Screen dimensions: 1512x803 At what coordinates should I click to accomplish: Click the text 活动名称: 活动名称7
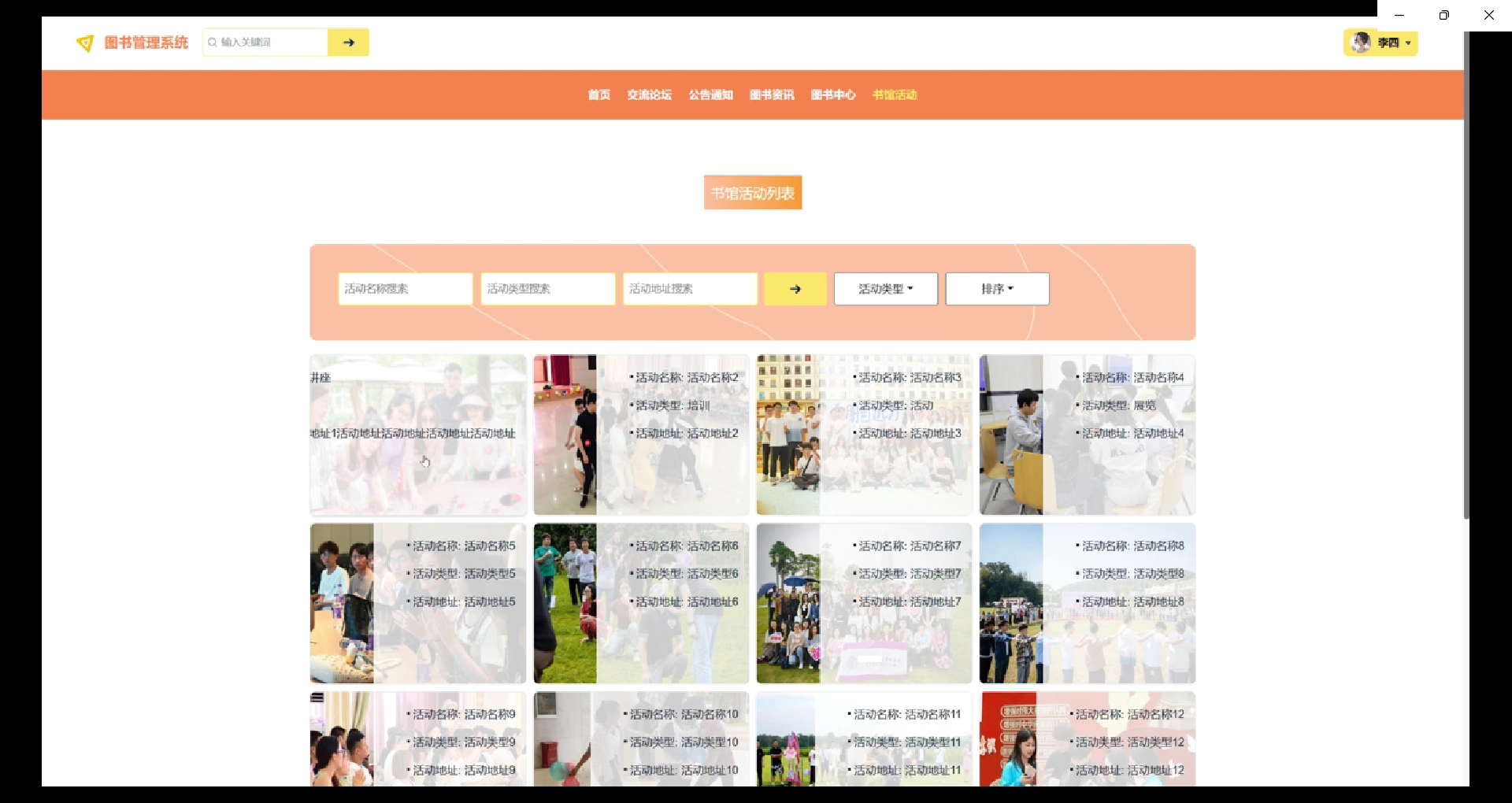click(910, 546)
